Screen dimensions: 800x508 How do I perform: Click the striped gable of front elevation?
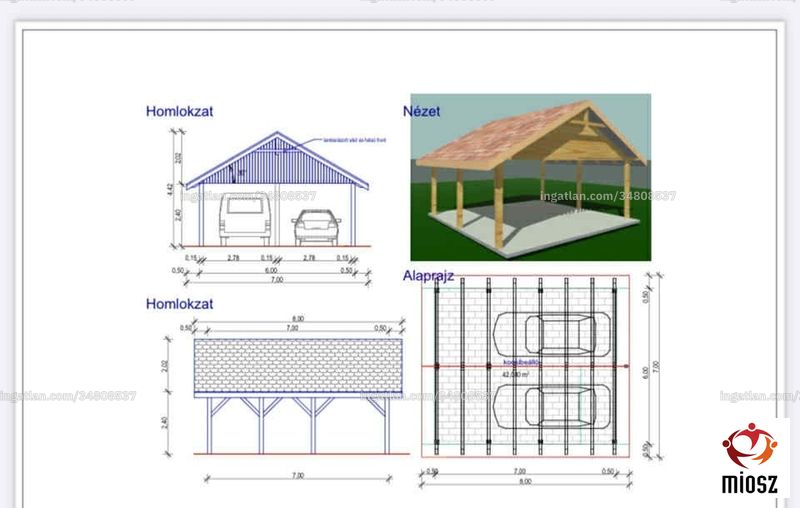coord(277,161)
